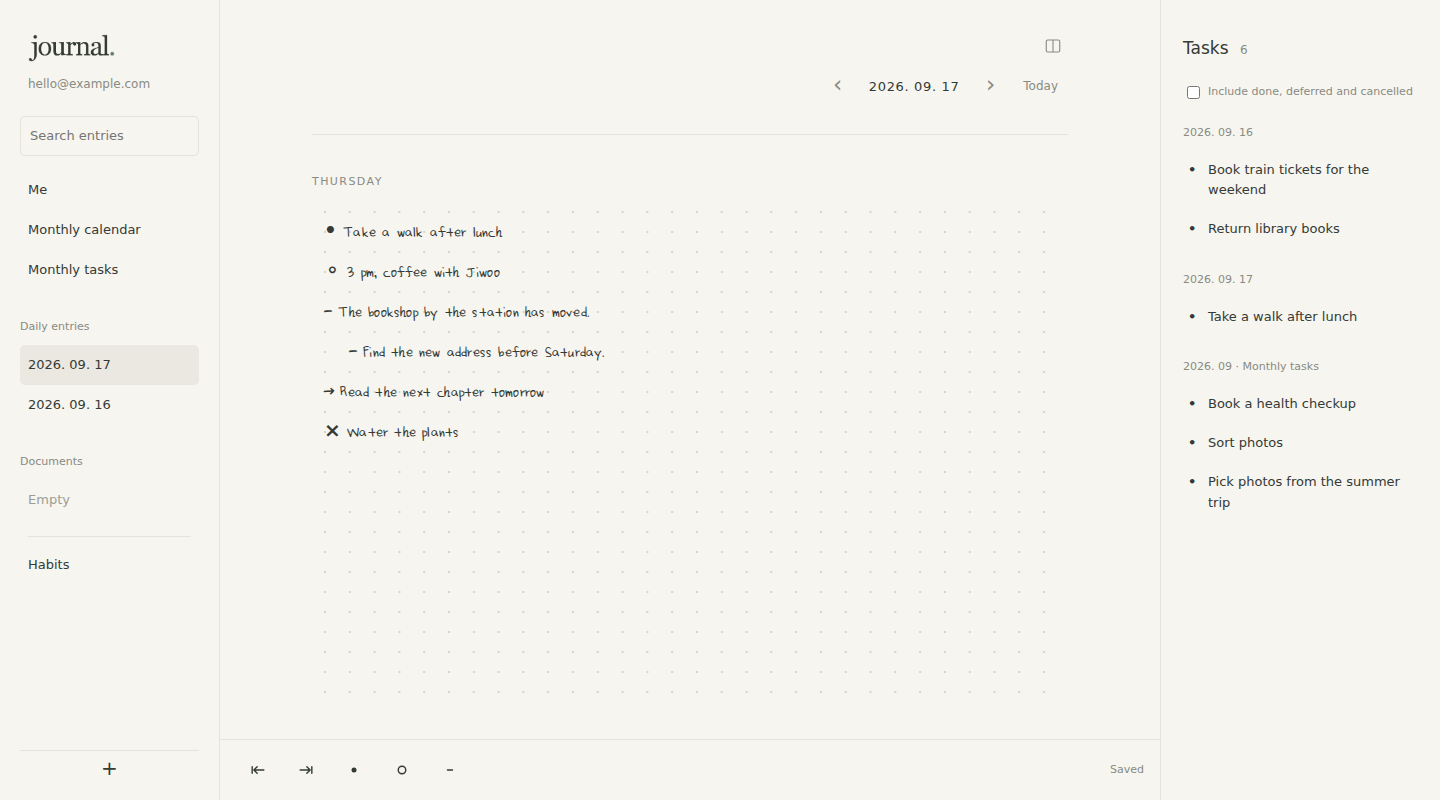
Task: Click the date 2026. 09. 17 in header
Action: coord(914,87)
